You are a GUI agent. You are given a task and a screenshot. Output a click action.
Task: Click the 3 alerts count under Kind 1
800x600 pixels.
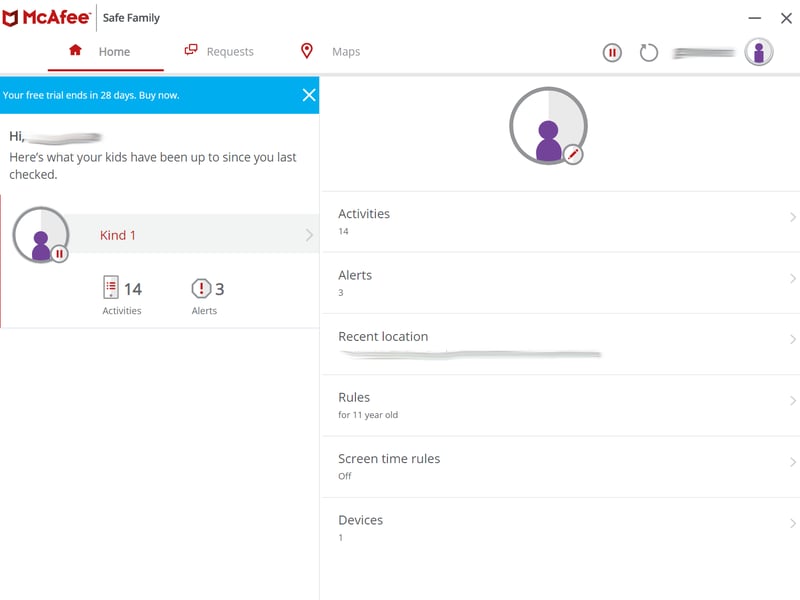pyautogui.click(x=219, y=289)
